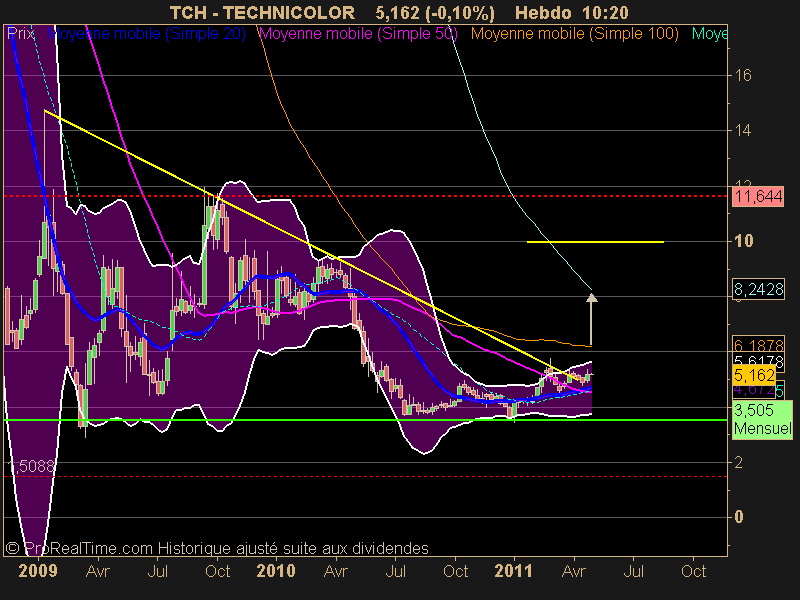Image resolution: width=800 pixels, height=600 pixels.
Task: Click the 0 value on the price axis
Action: [x=738, y=517]
